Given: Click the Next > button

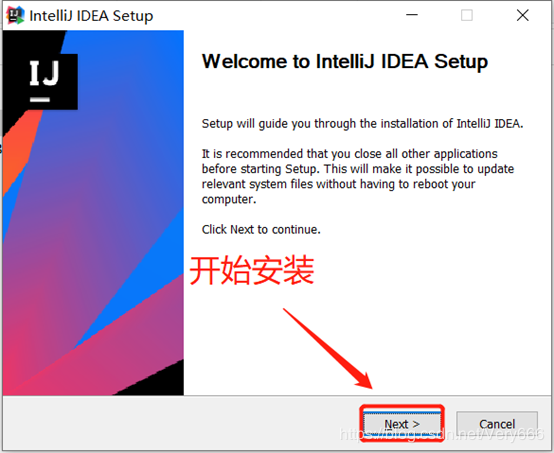Looking at the screenshot, I should pyautogui.click(x=402, y=424).
